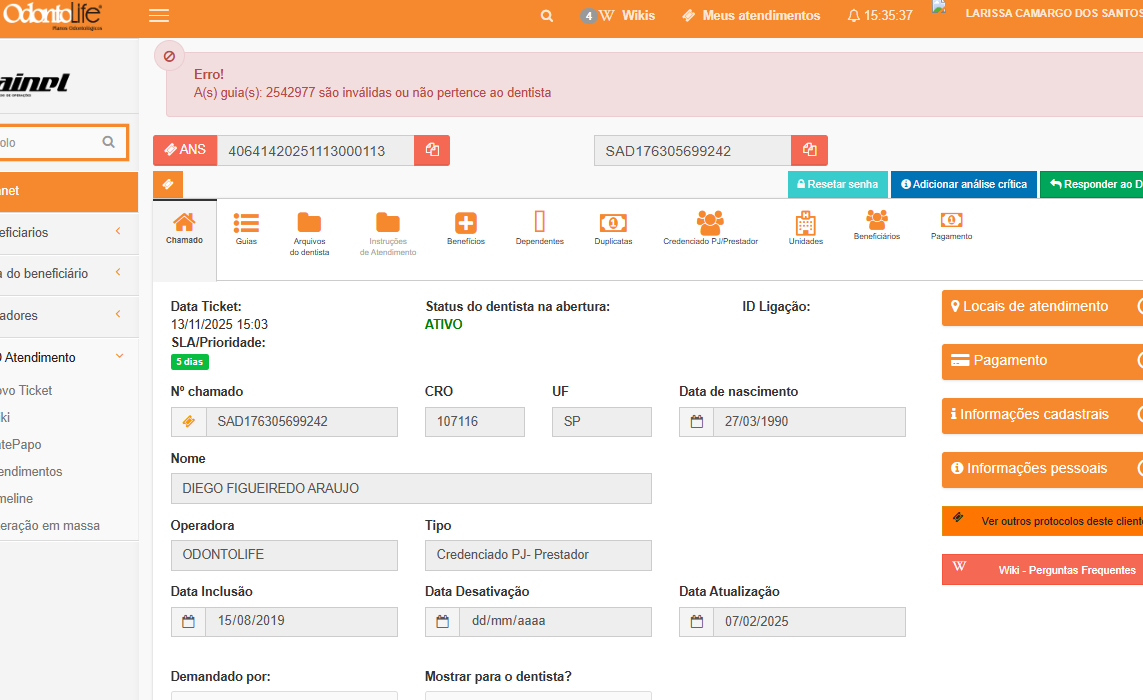Copy the SAD176305699242 ticket code

tap(809, 150)
